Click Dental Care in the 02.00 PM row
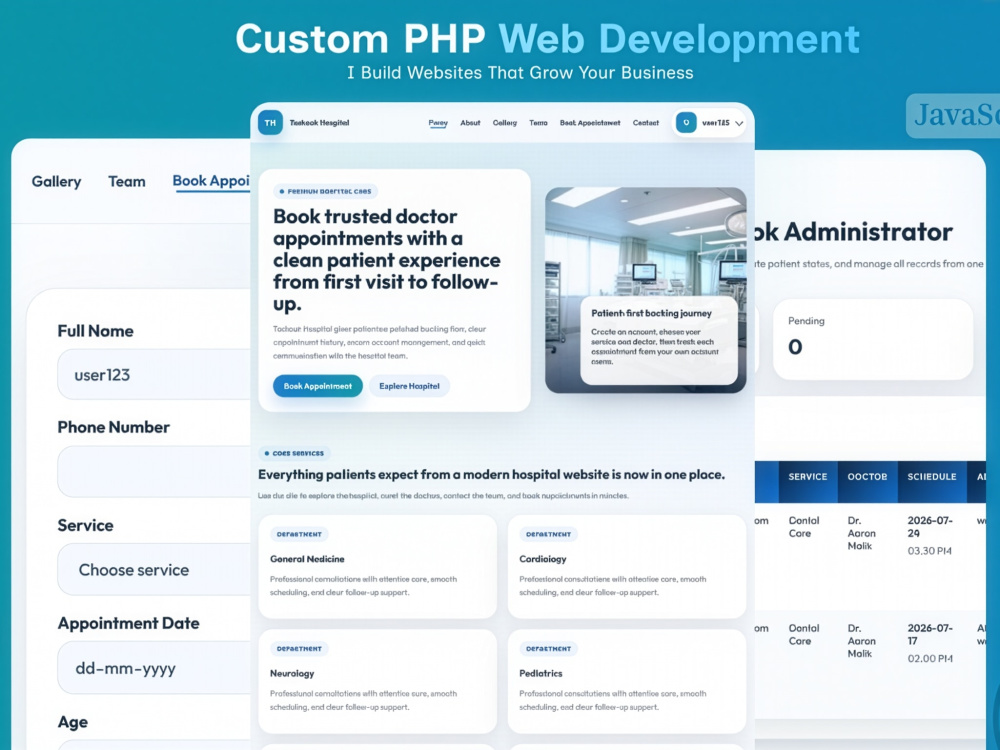 click(x=804, y=635)
